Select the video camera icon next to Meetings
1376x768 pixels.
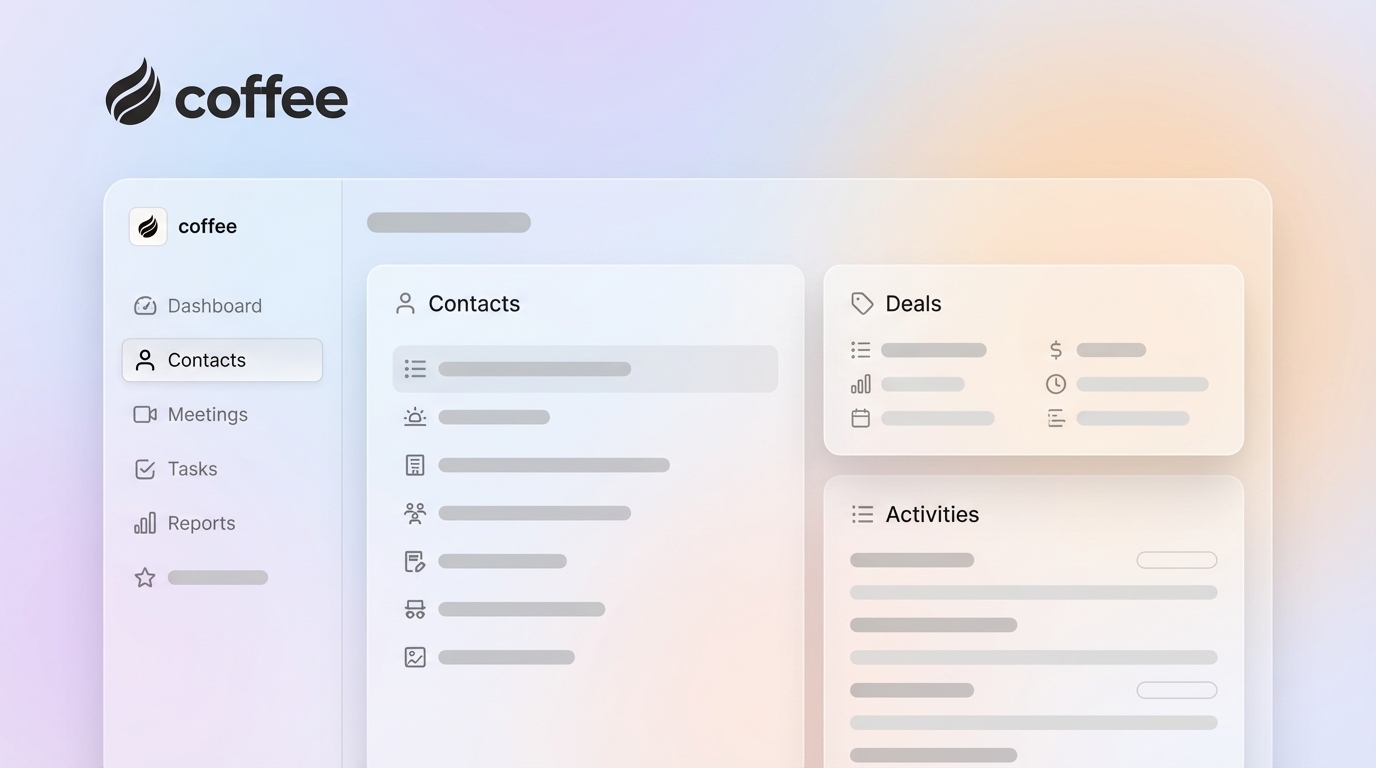145,414
